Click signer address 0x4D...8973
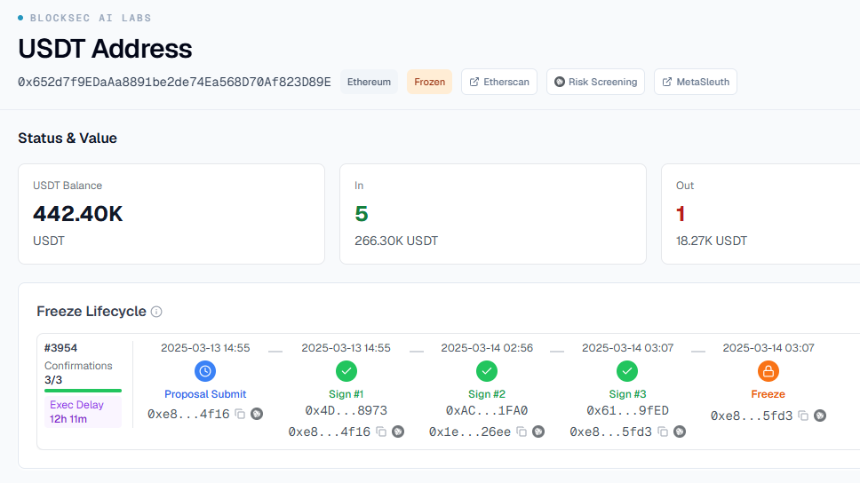860x483 pixels. pos(346,411)
